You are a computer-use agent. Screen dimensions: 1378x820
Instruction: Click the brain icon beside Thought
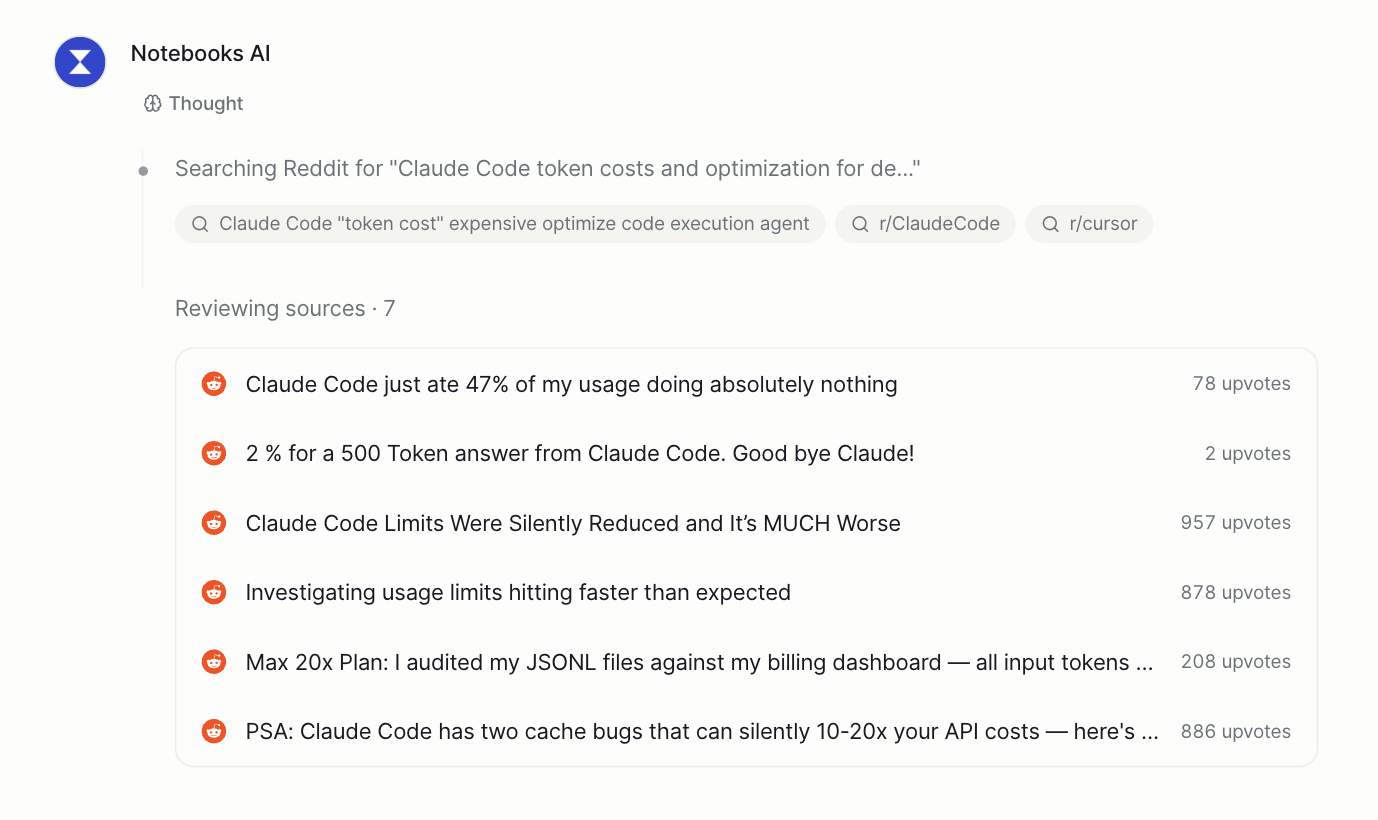(152, 104)
